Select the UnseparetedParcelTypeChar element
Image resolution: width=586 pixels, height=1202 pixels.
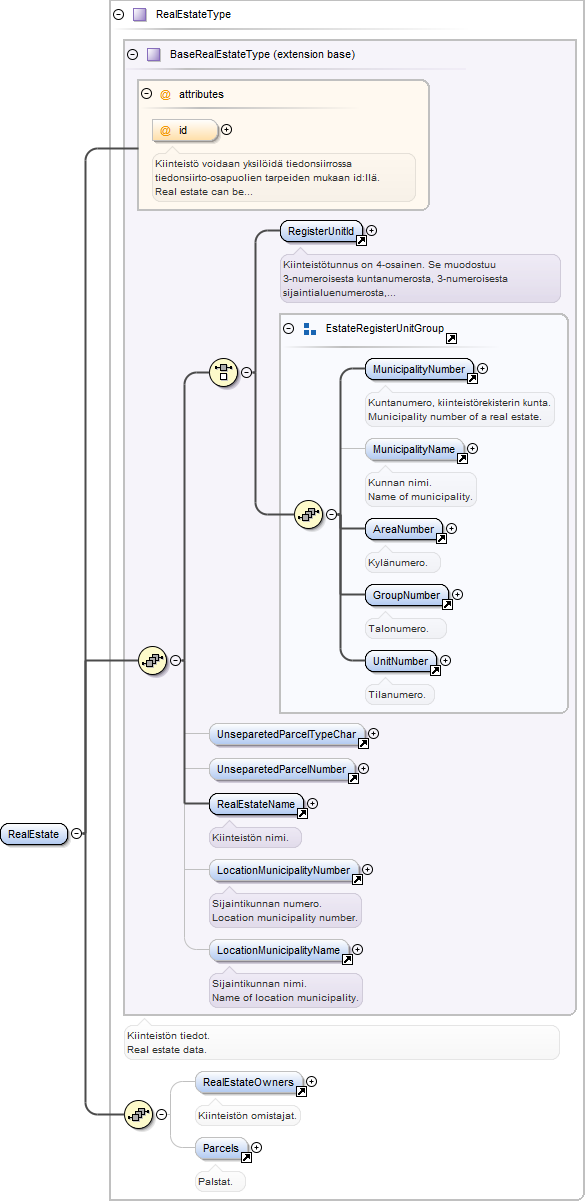287,735
